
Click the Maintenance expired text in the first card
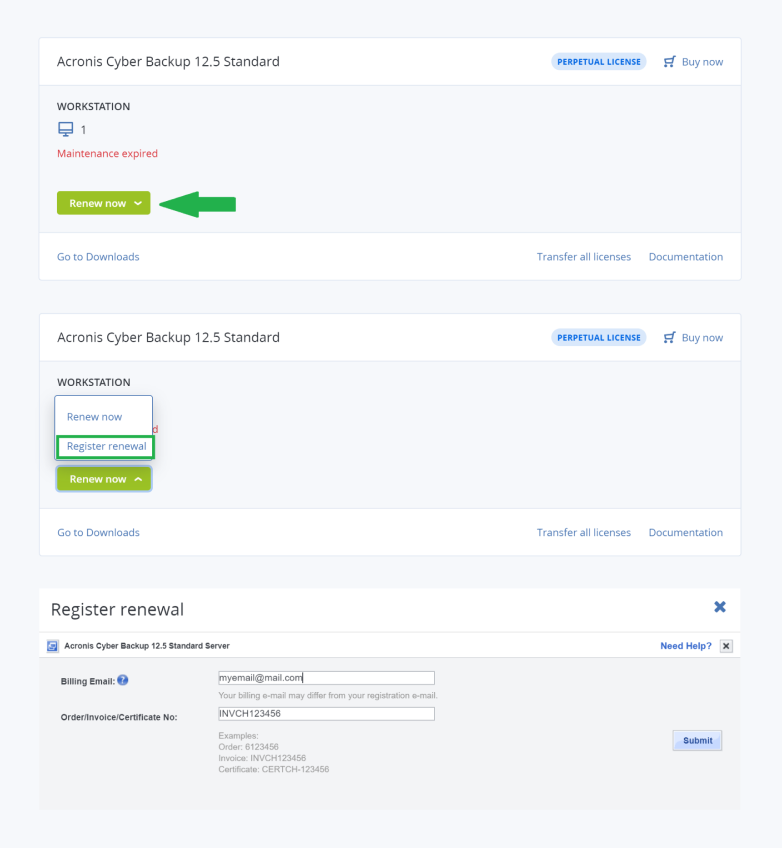108,154
